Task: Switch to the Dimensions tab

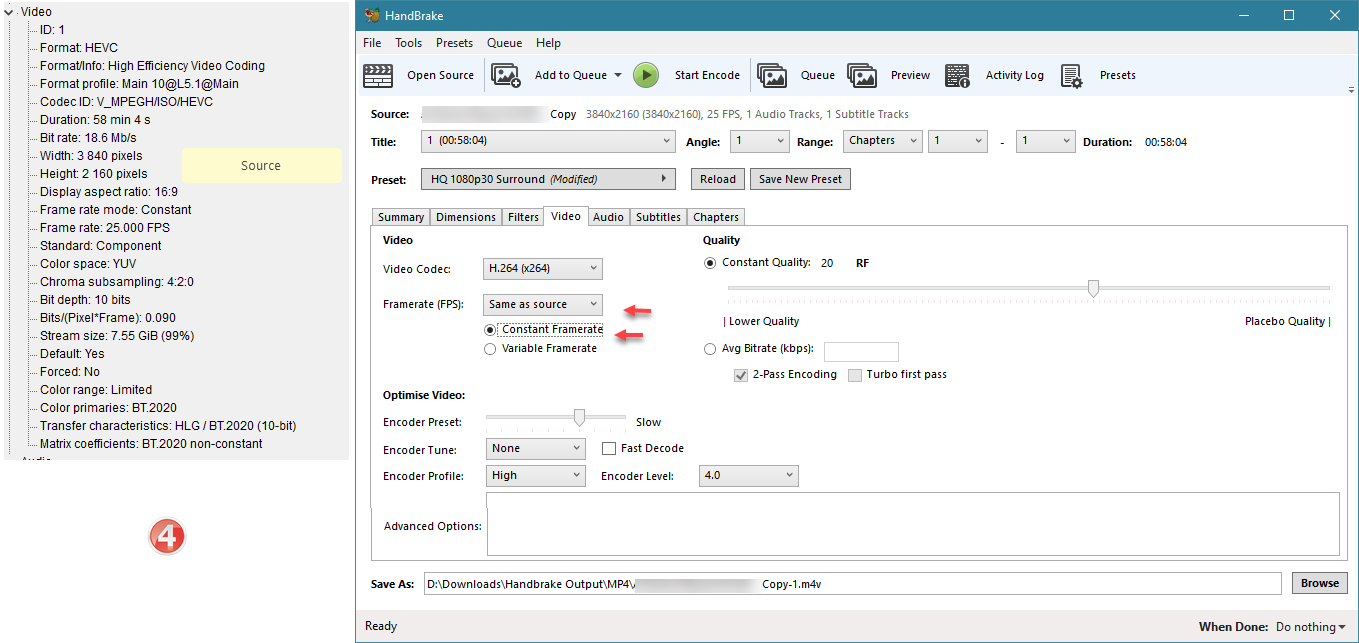Action: click(x=466, y=217)
